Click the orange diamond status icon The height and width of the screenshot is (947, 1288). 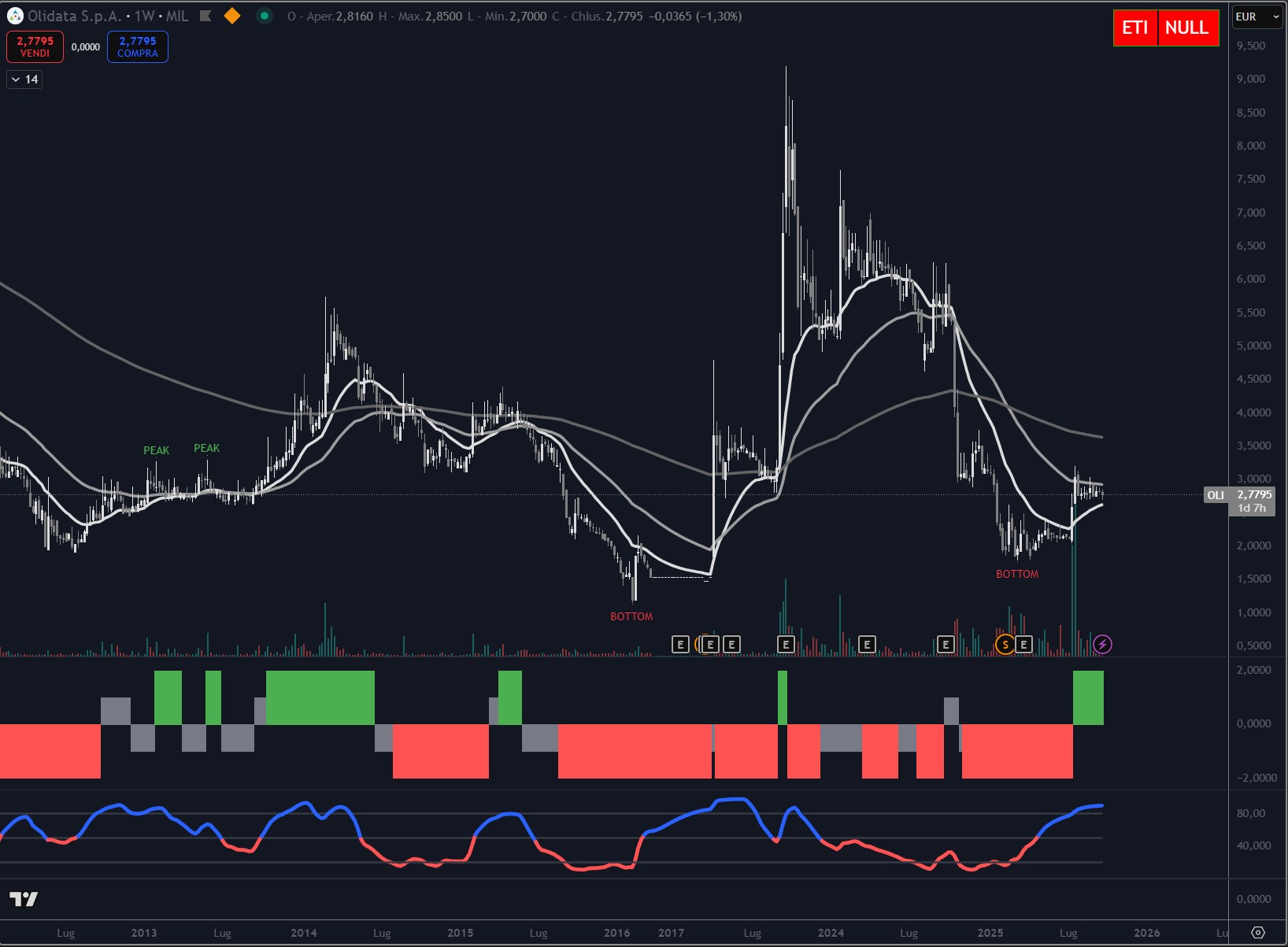tap(232, 16)
